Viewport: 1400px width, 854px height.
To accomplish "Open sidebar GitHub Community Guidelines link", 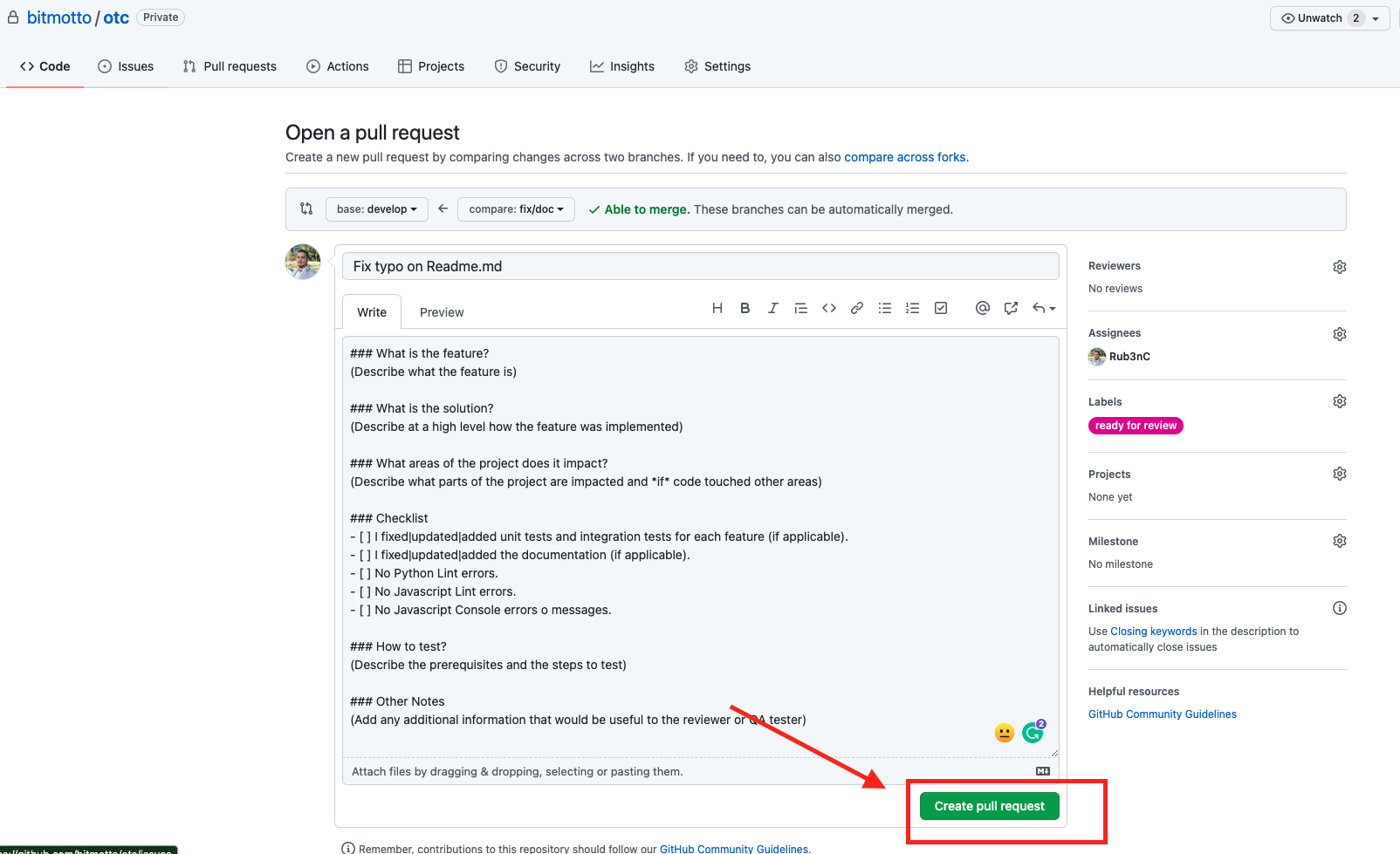I will 1163,714.
